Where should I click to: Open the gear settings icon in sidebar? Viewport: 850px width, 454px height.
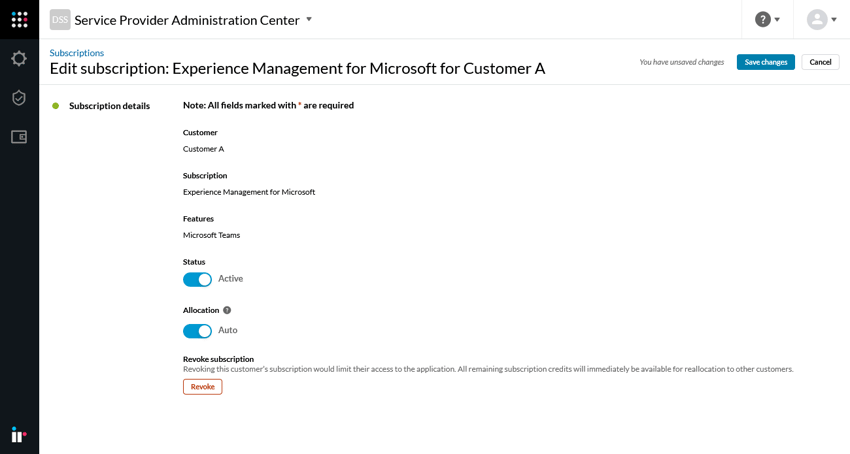point(19,59)
